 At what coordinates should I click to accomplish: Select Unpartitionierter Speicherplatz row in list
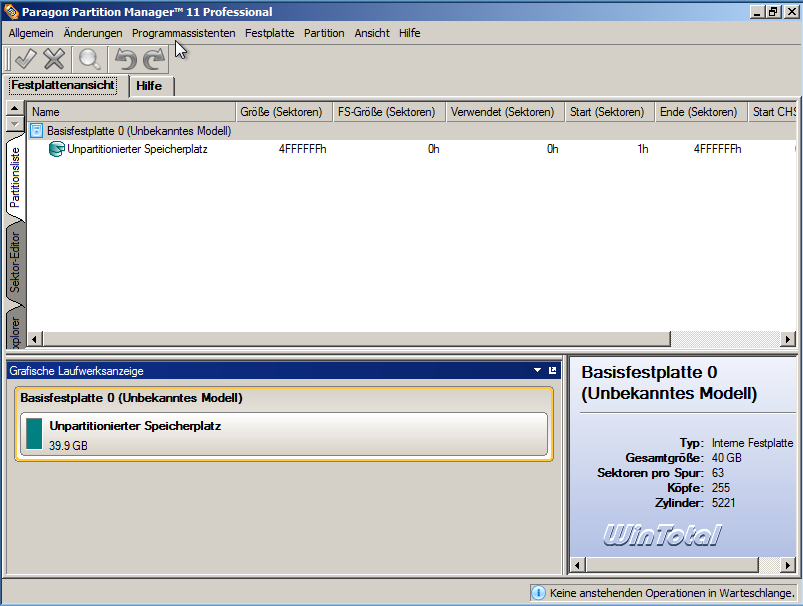412,149
